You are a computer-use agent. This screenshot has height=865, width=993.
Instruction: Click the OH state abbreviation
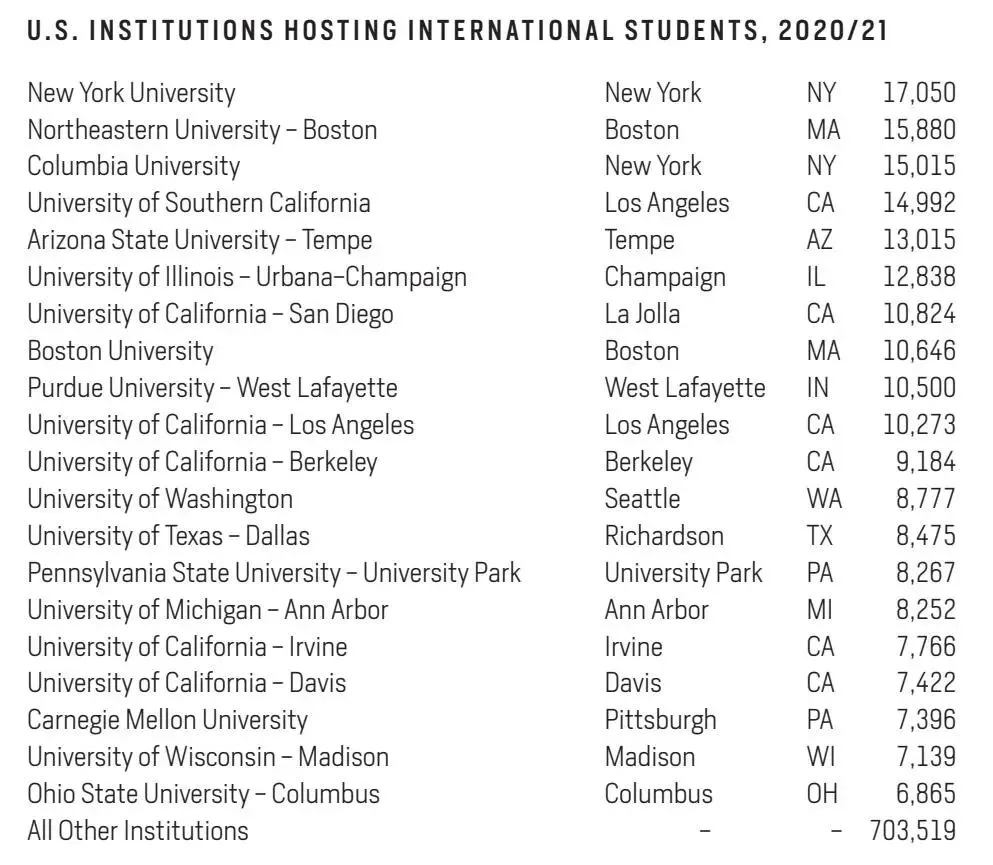819,794
